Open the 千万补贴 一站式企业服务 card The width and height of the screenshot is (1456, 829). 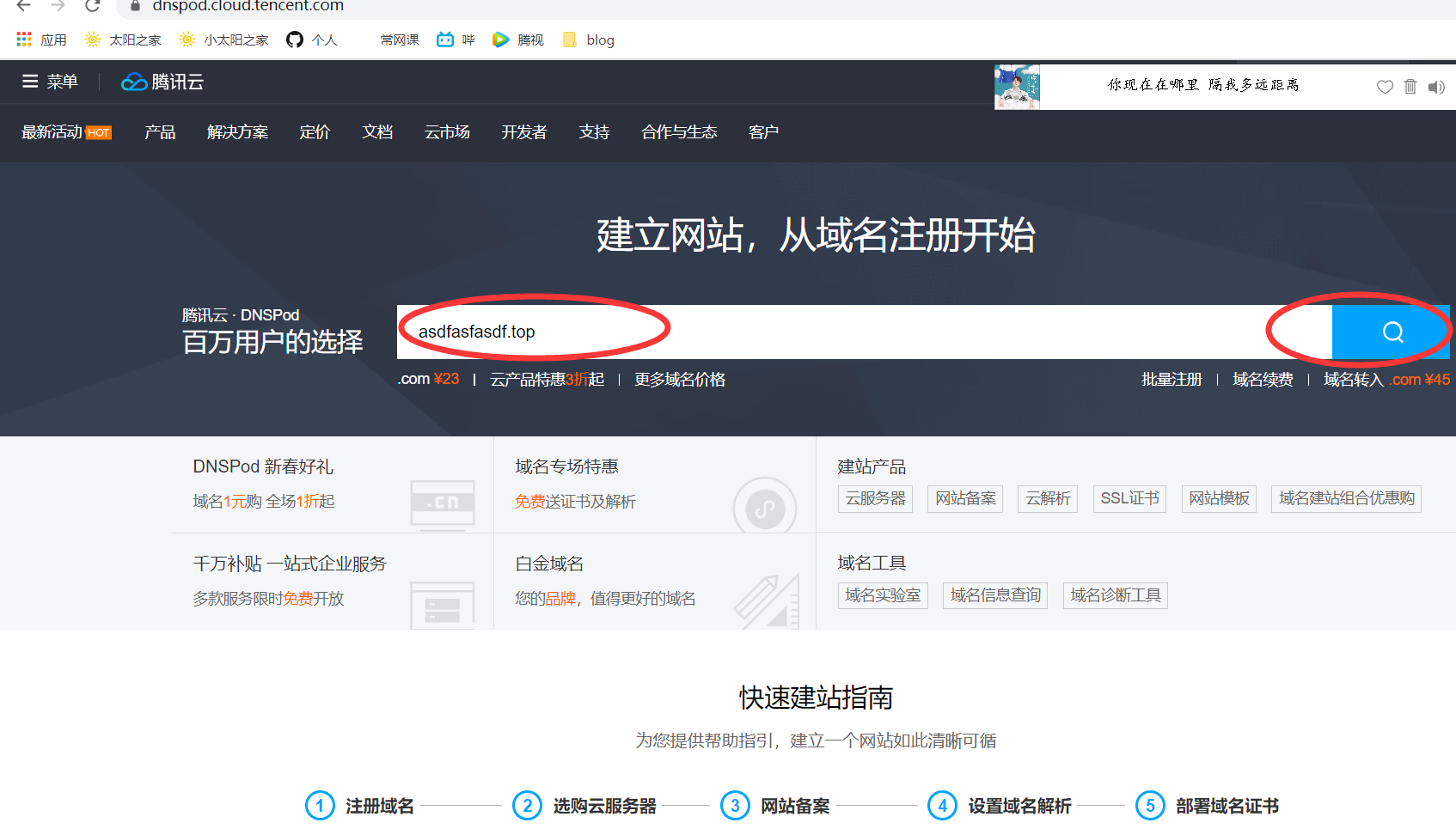pos(290,564)
